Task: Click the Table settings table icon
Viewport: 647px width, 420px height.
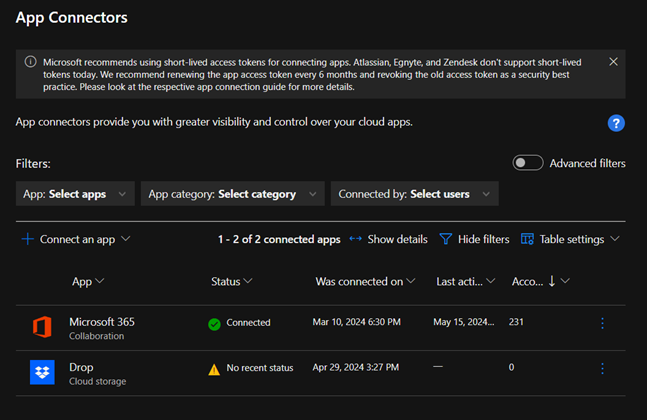Action: [x=527, y=239]
